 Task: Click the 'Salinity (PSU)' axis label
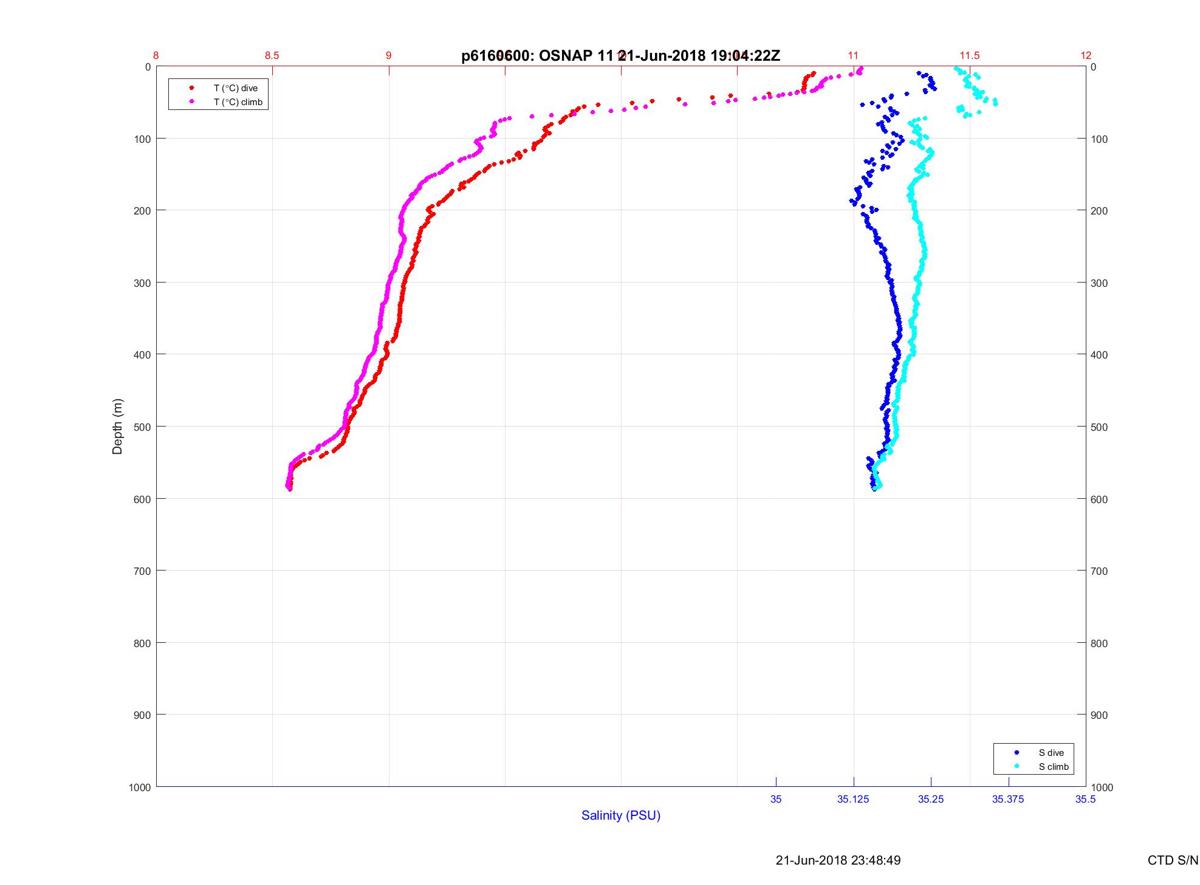tap(621, 816)
